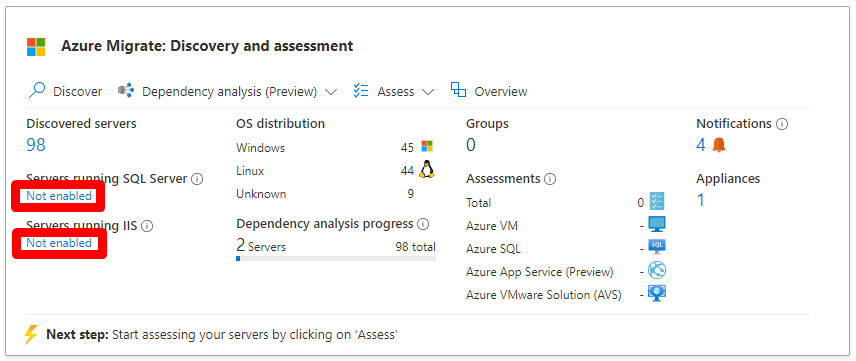Click the Assess checklist icon
Viewport: 856px width, 361px height.
click(x=361, y=91)
